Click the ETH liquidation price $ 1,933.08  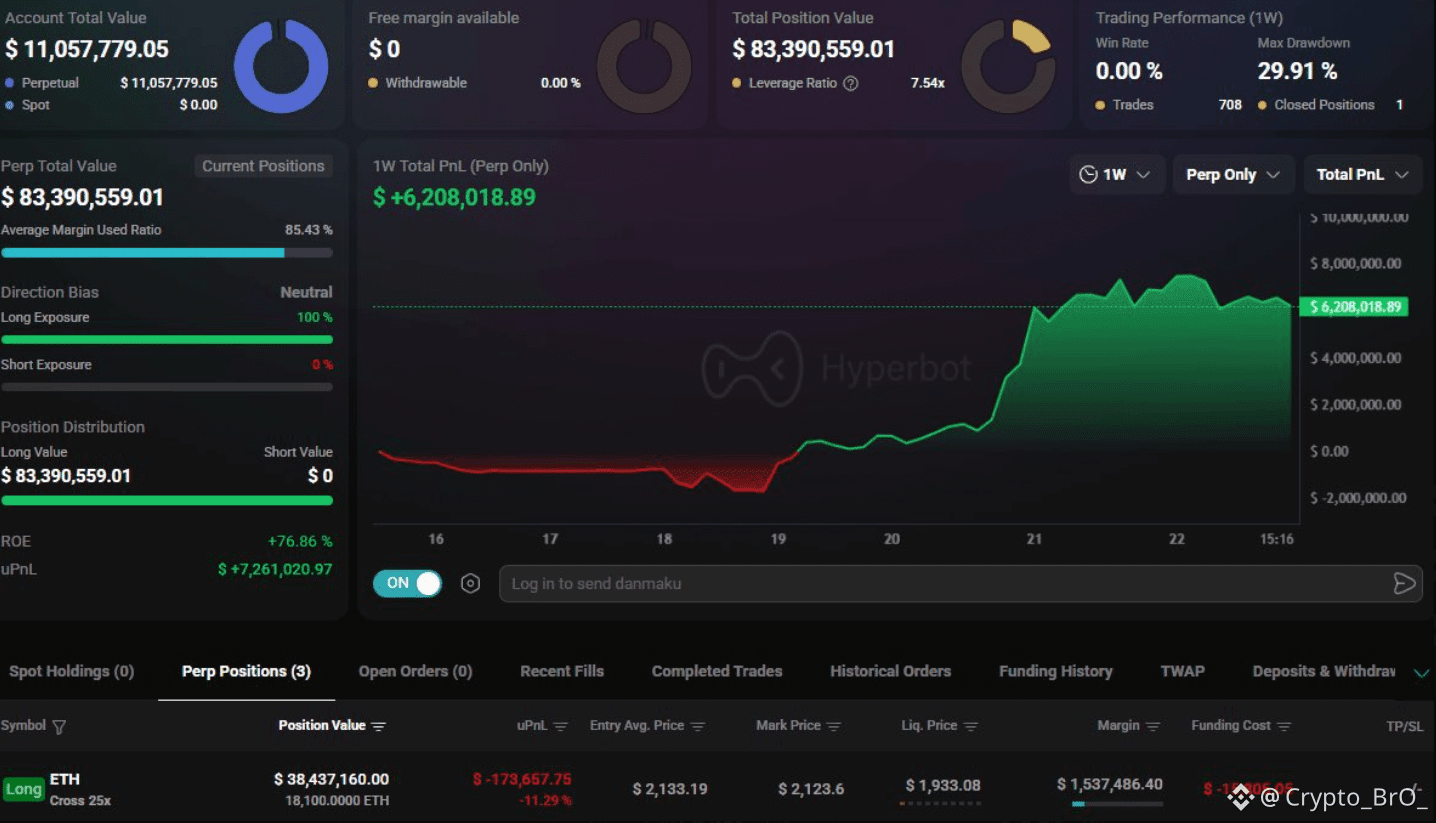click(943, 785)
